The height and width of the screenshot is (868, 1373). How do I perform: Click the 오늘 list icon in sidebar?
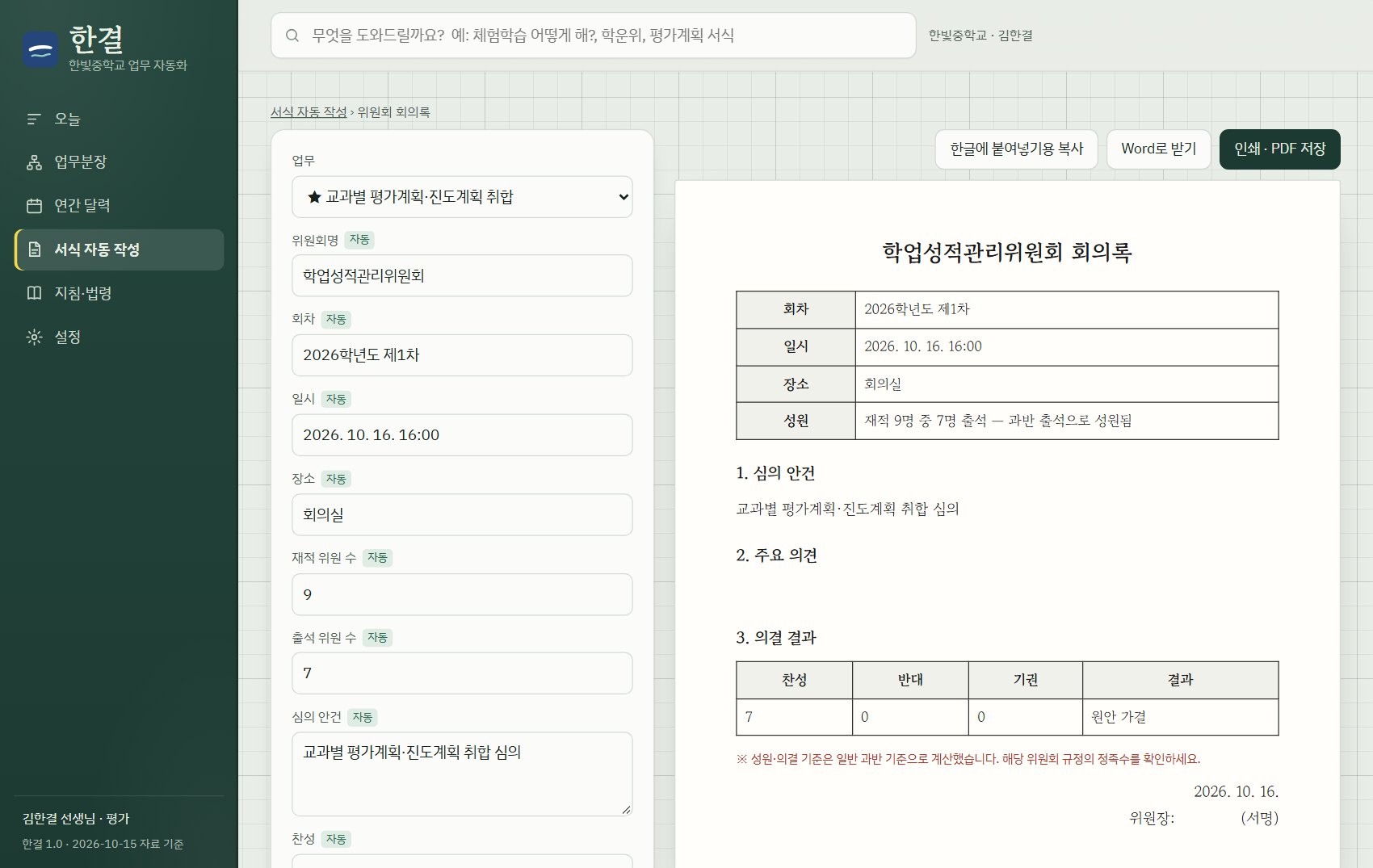click(x=34, y=119)
